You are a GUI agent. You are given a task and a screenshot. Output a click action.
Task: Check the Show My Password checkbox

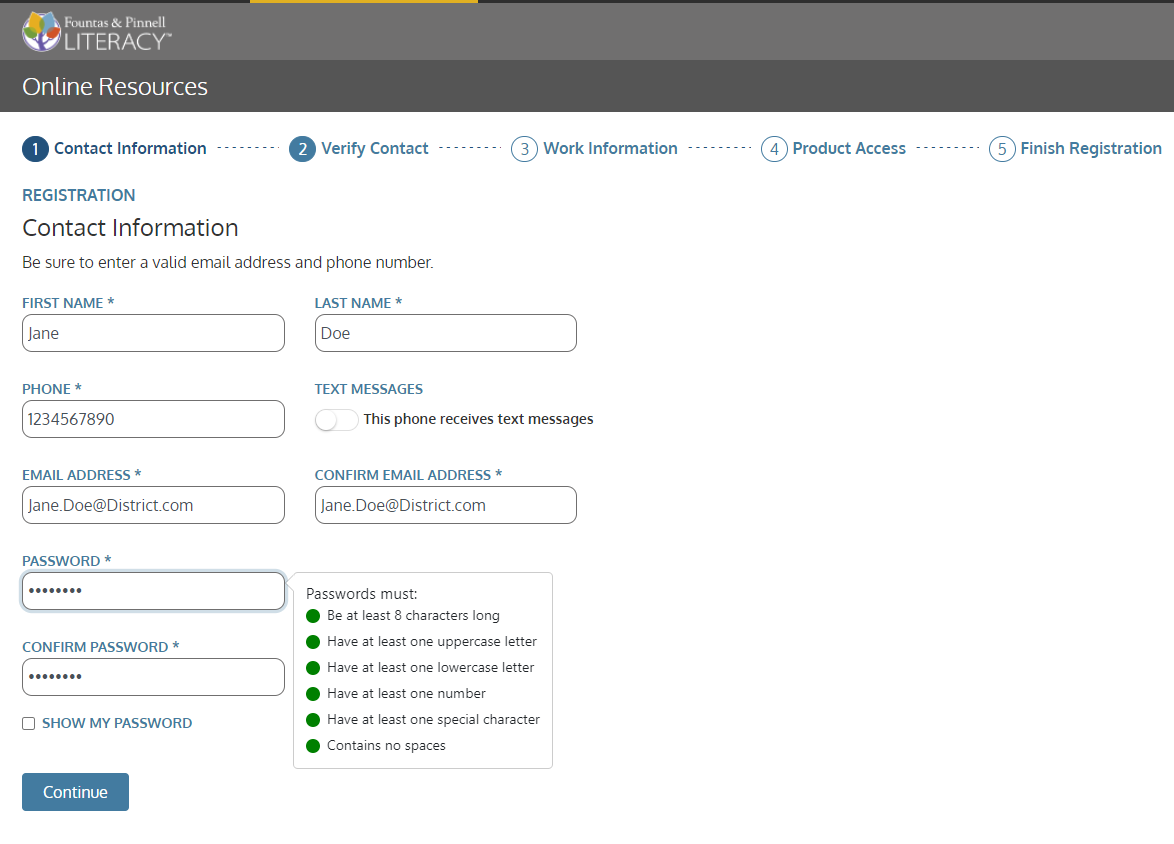[29, 724]
